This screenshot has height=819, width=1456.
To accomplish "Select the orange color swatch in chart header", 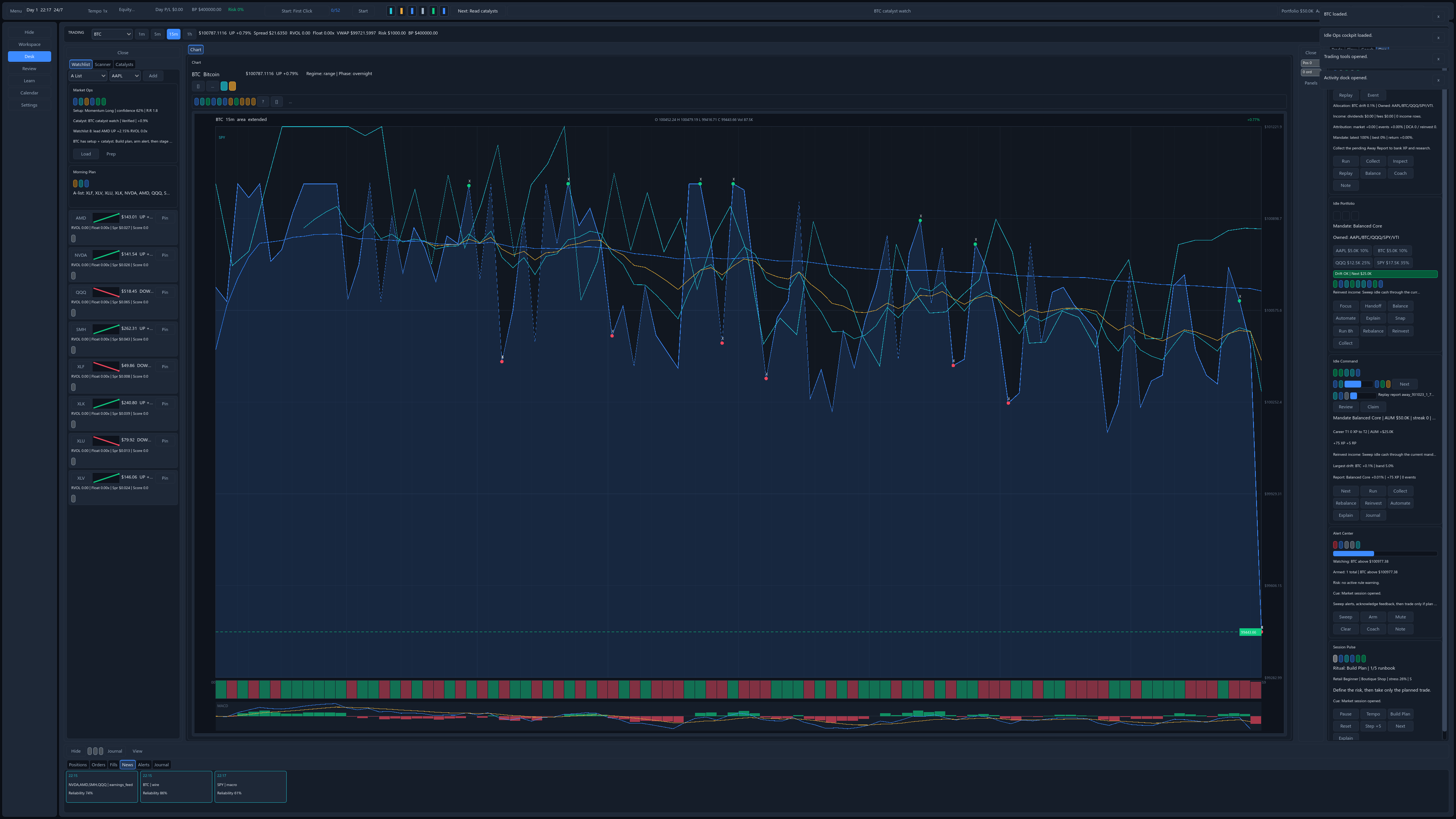I will [x=232, y=86].
